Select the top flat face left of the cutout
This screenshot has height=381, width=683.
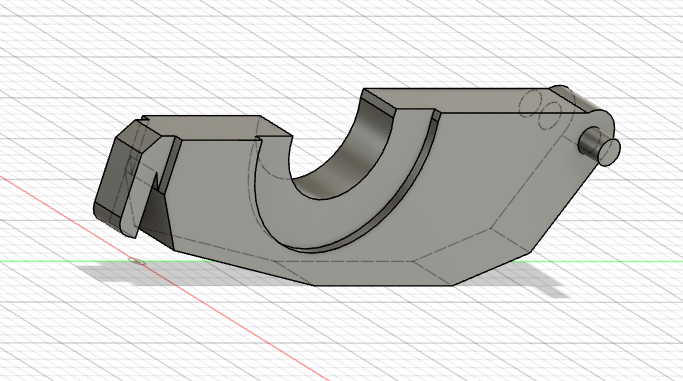pos(213,127)
